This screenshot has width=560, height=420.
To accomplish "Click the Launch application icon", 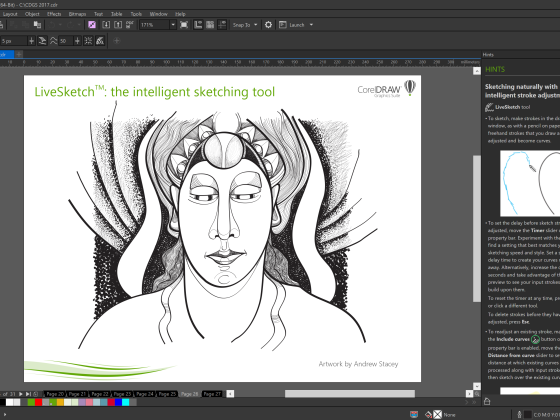I will tap(283, 25).
